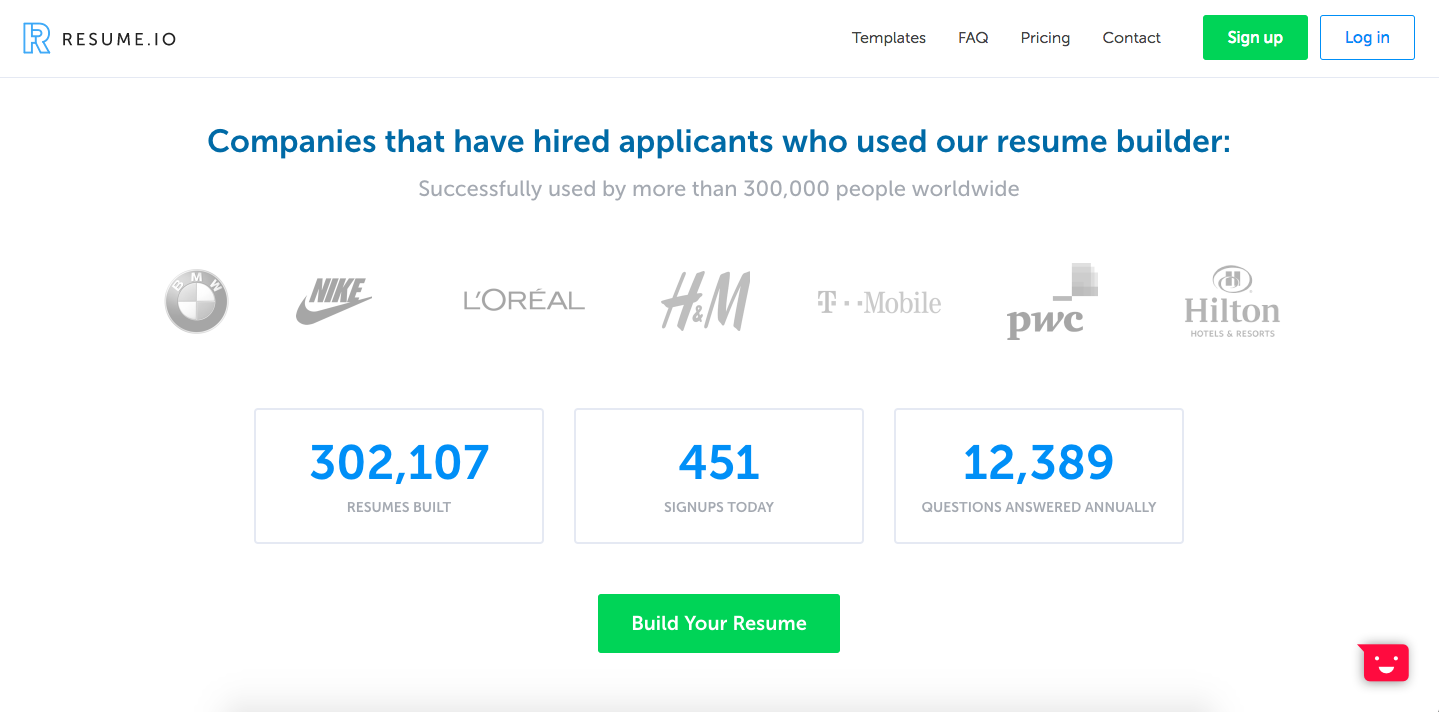Click the 'QUESTIONS ANSWERED ANNUALLY' label
Viewport: 1439px width, 712px height.
[1039, 507]
